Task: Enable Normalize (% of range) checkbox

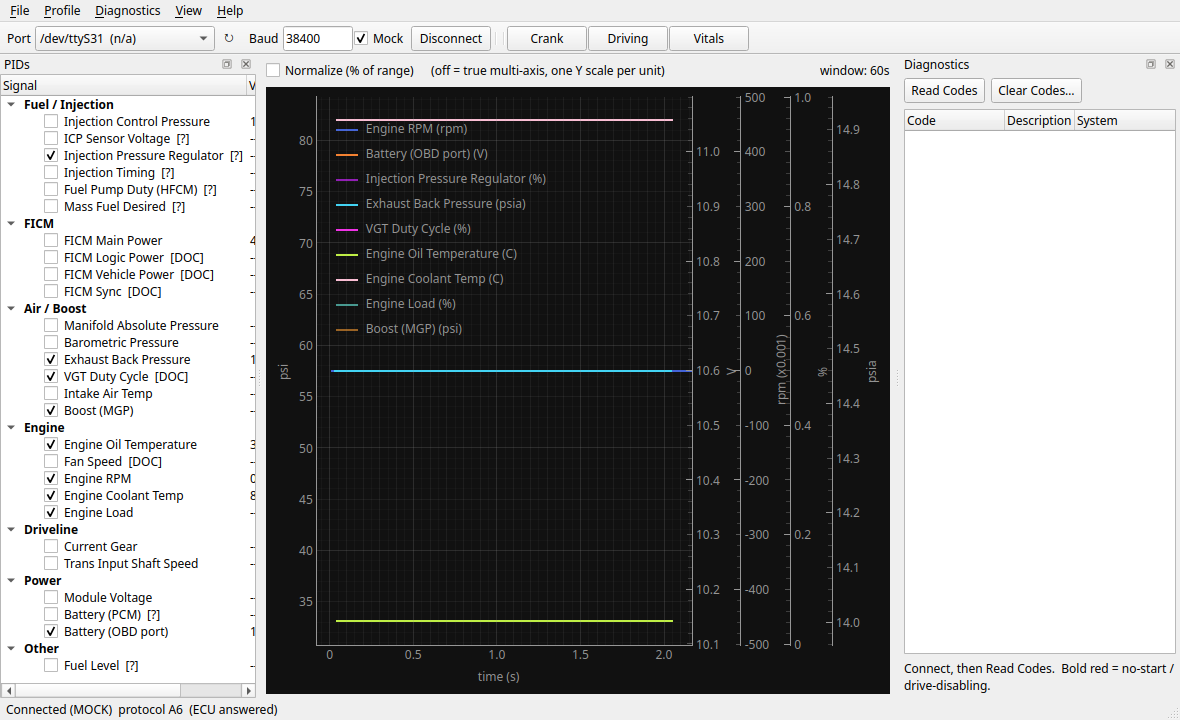Action: click(x=273, y=70)
